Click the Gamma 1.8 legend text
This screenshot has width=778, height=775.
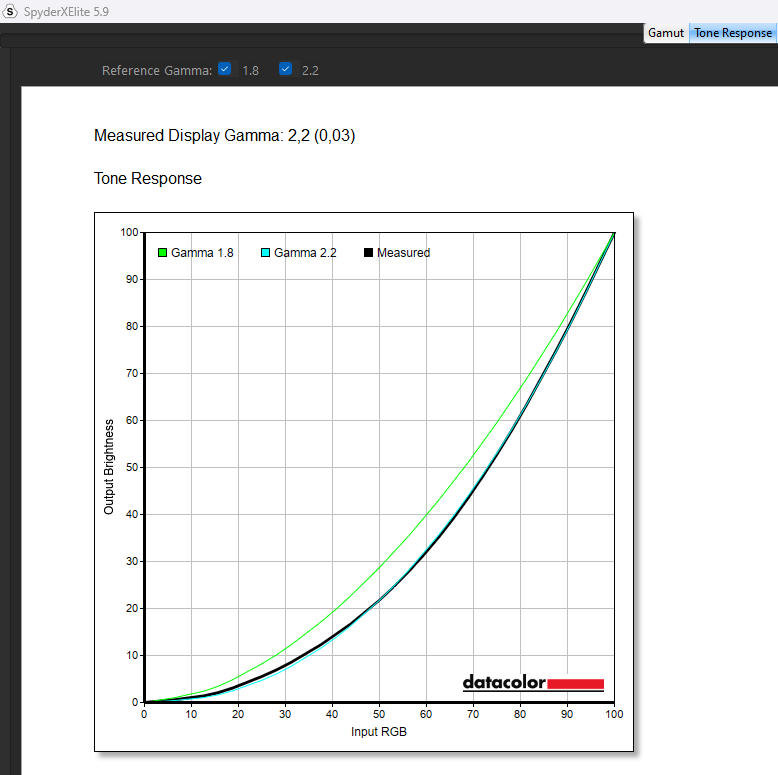(x=202, y=253)
